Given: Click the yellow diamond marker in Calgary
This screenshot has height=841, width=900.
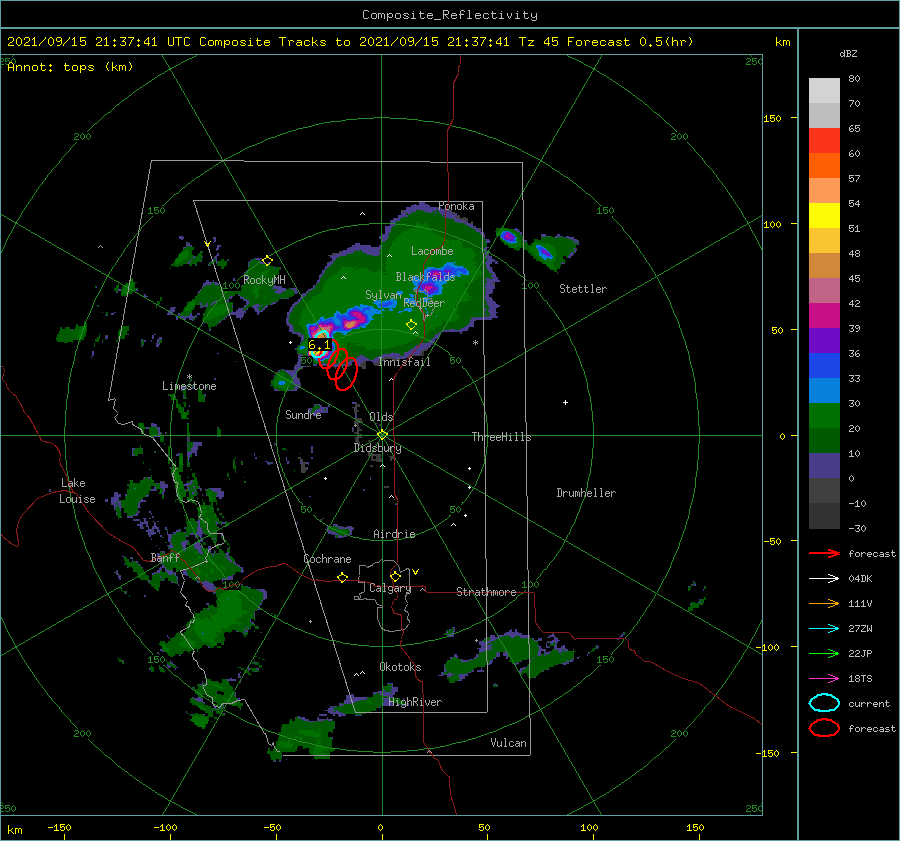Looking at the screenshot, I should pos(395,576).
